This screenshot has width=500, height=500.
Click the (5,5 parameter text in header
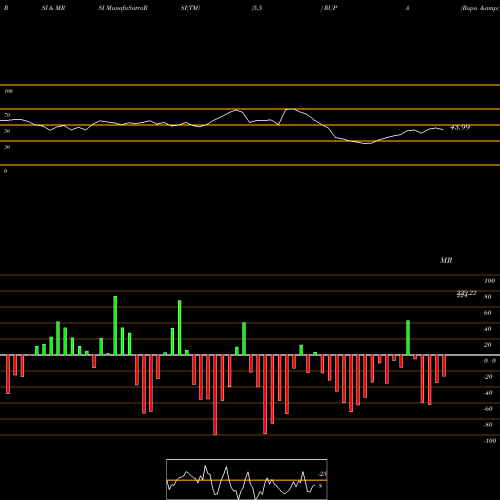(x=257, y=8)
